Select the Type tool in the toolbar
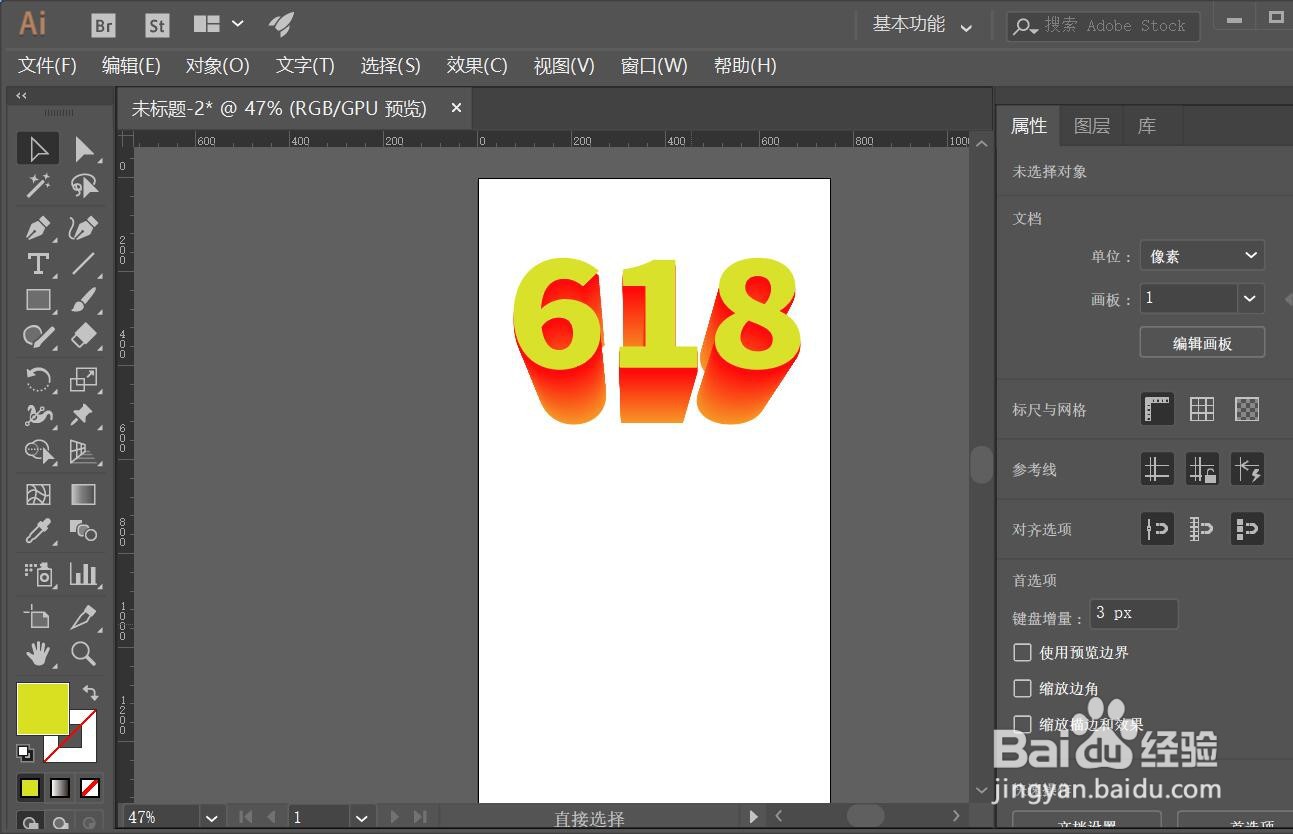This screenshot has width=1293, height=834. coord(38,264)
